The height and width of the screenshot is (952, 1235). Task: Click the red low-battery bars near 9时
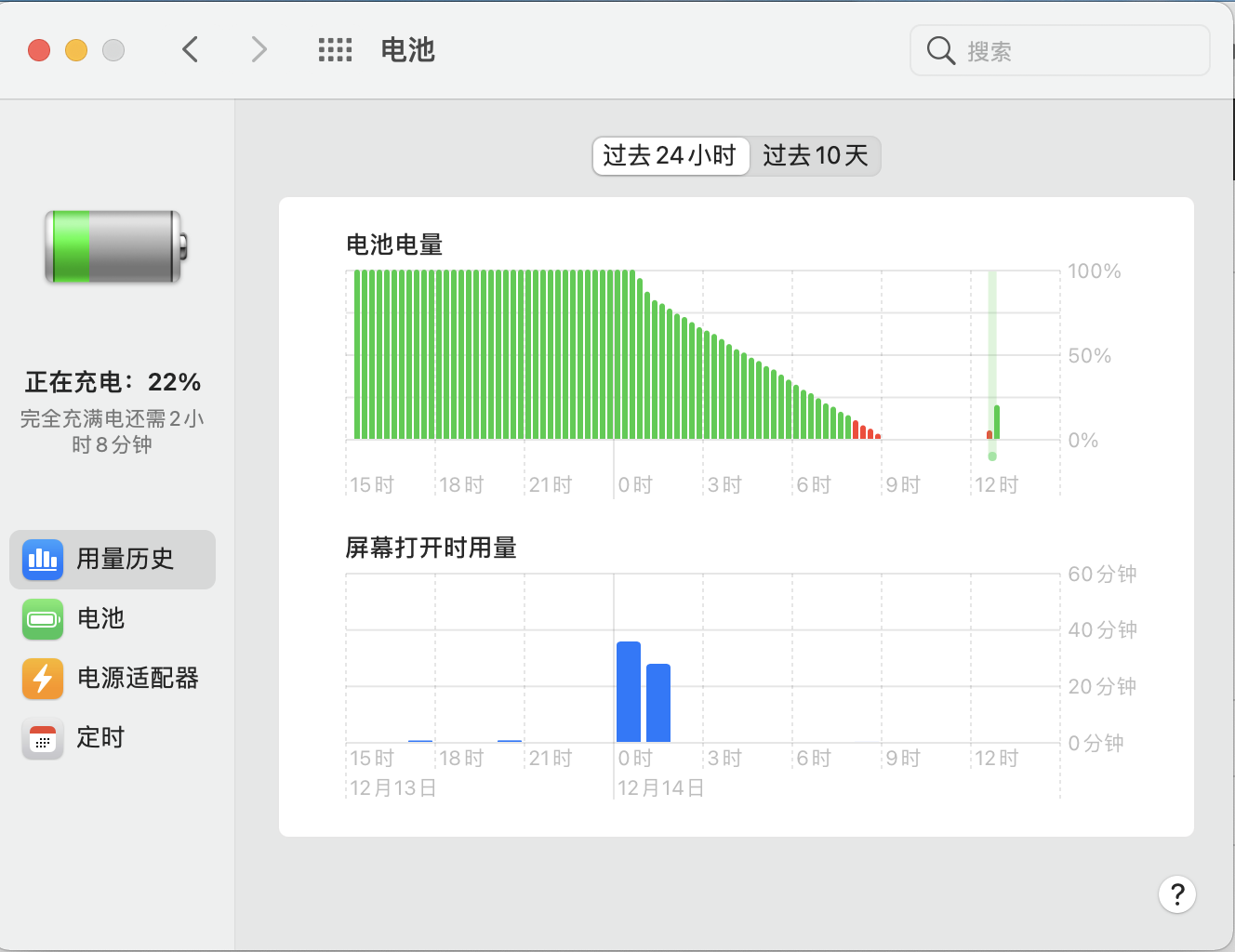(865, 431)
